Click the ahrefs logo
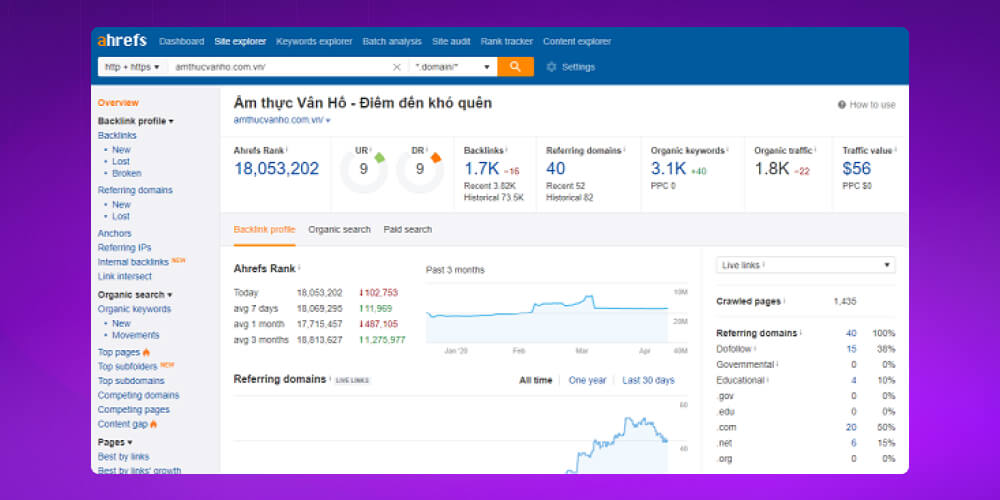Image resolution: width=1000 pixels, height=500 pixels. (122, 41)
